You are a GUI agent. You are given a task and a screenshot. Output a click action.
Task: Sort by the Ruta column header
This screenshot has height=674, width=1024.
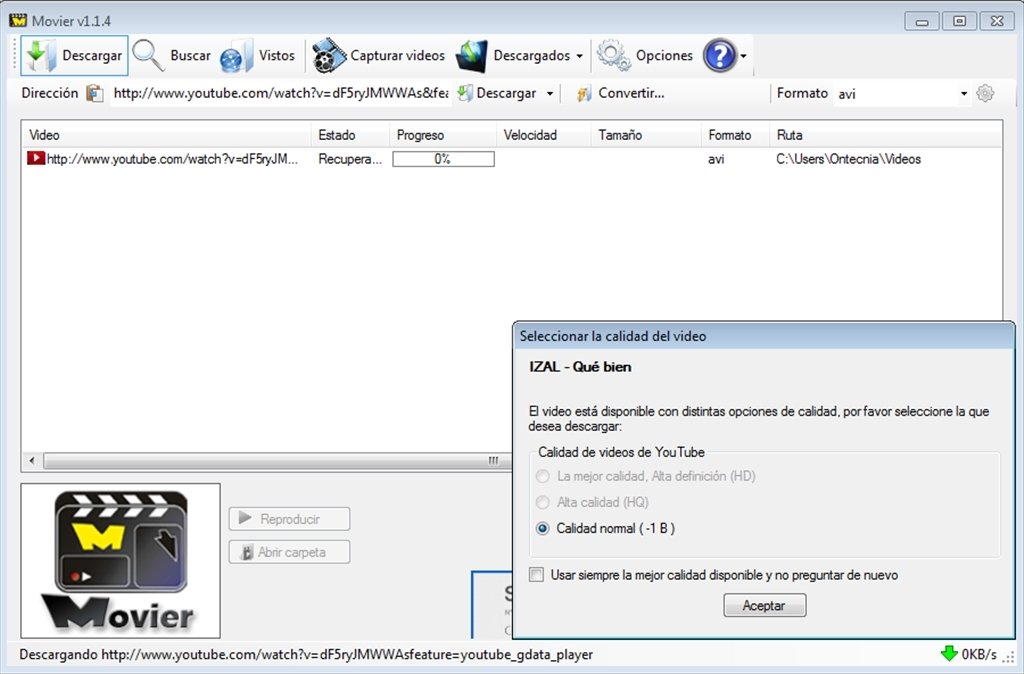(x=886, y=135)
